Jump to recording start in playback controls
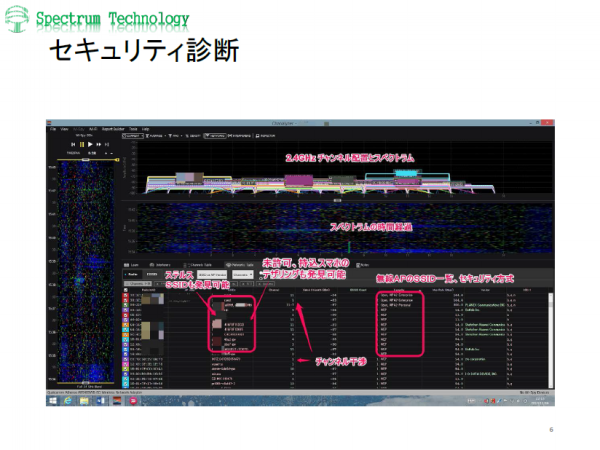The width and height of the screenshot is (600, 450). coord(73,145)
